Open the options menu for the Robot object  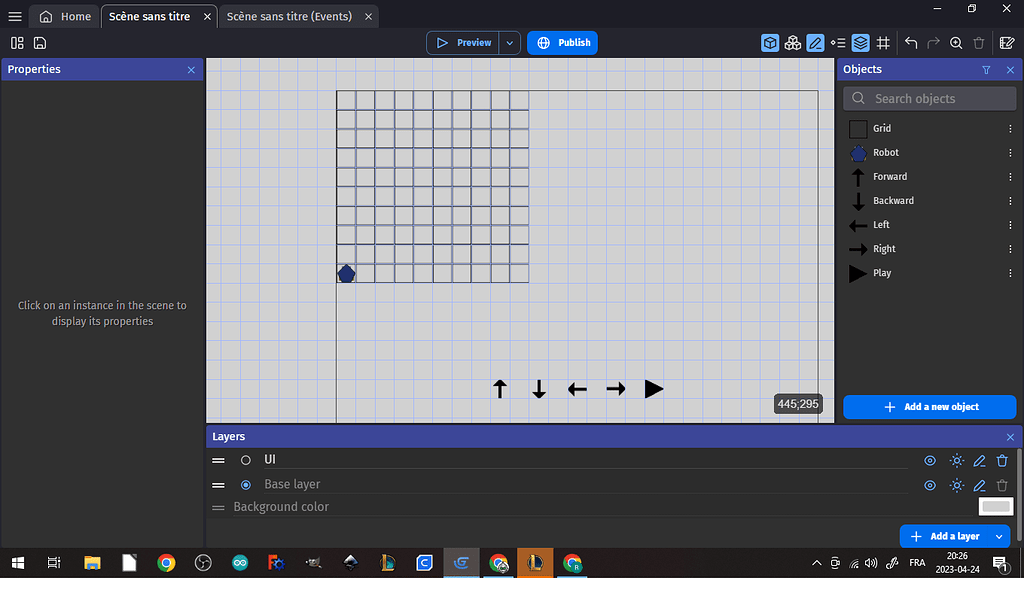click(1010, 152)
